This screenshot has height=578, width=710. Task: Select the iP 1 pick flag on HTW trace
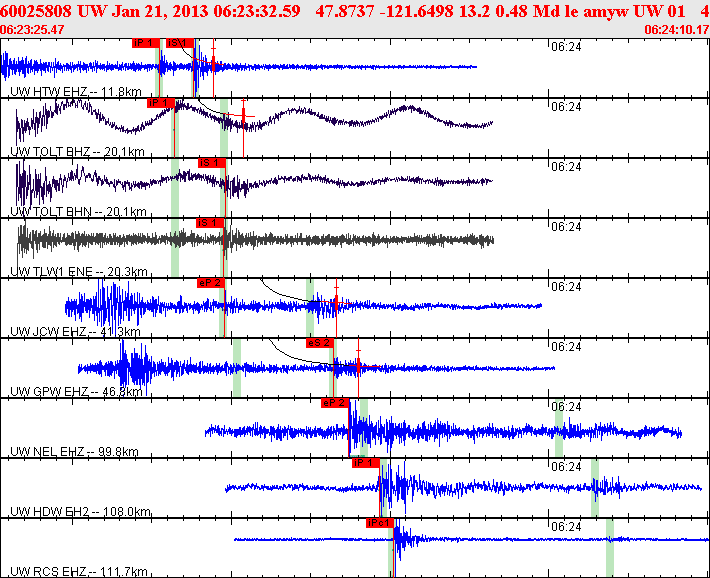[x=146, y=43]
